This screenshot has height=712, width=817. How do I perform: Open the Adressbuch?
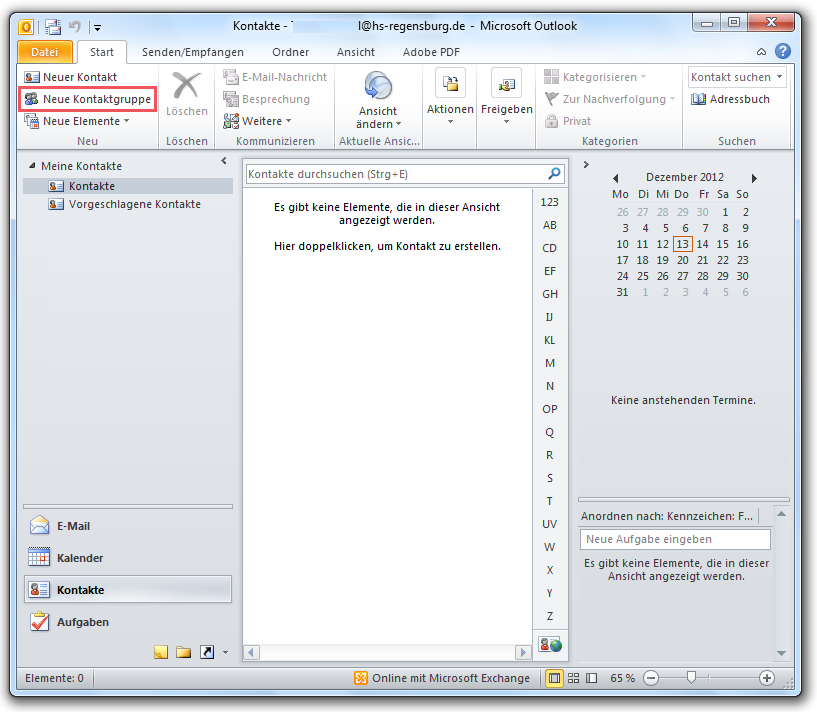731,99
